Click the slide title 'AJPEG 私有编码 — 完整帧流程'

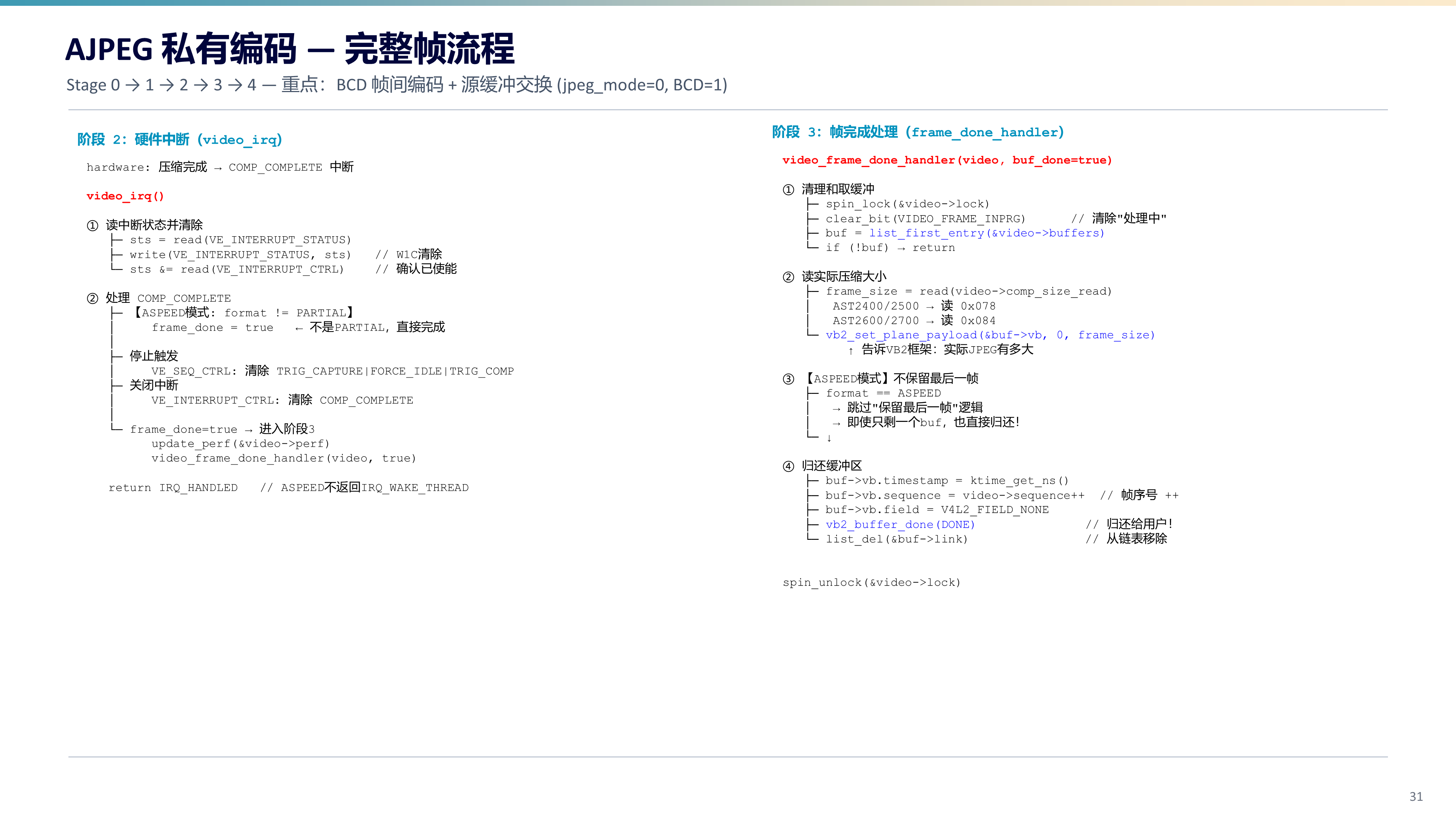click(290, 49)
